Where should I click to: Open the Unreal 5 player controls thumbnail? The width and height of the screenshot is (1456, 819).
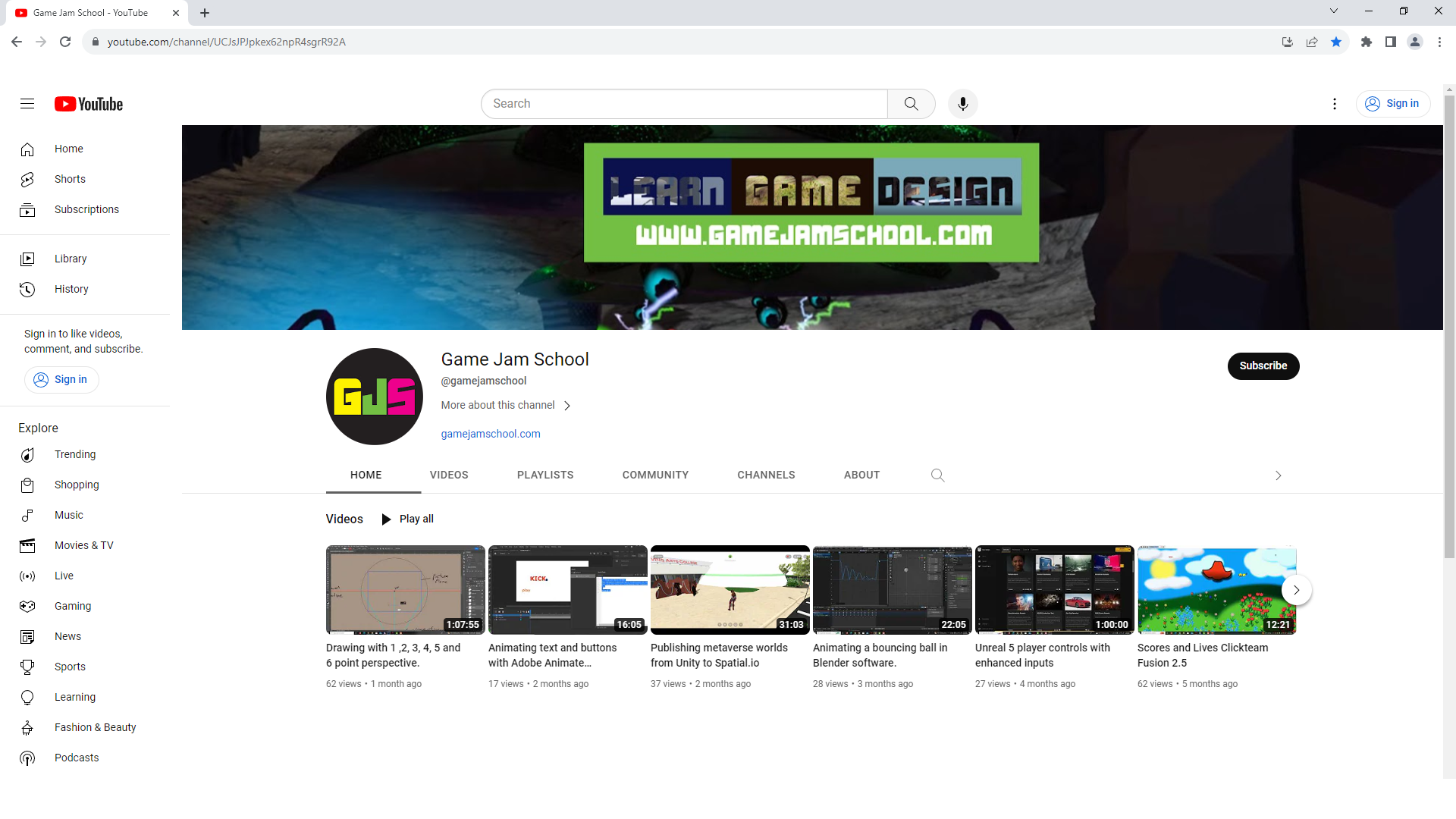pos(1055,590)
